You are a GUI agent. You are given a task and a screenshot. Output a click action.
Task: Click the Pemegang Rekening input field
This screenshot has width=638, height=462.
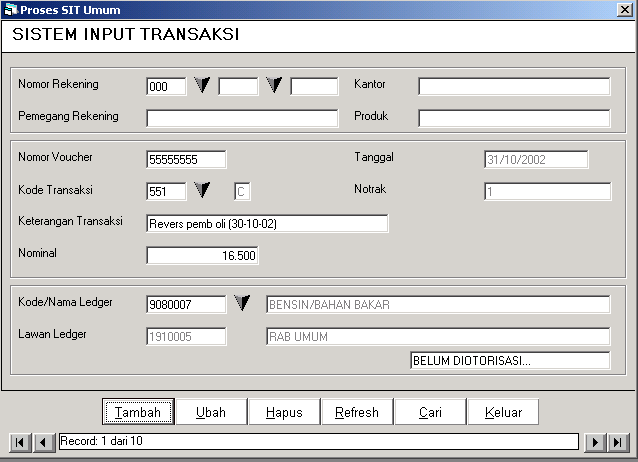tap(242, 118)
